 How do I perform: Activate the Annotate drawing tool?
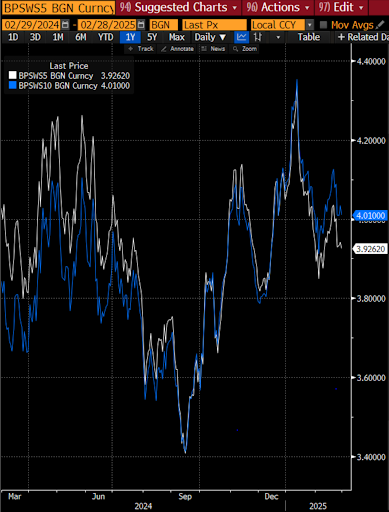[177, 49]
